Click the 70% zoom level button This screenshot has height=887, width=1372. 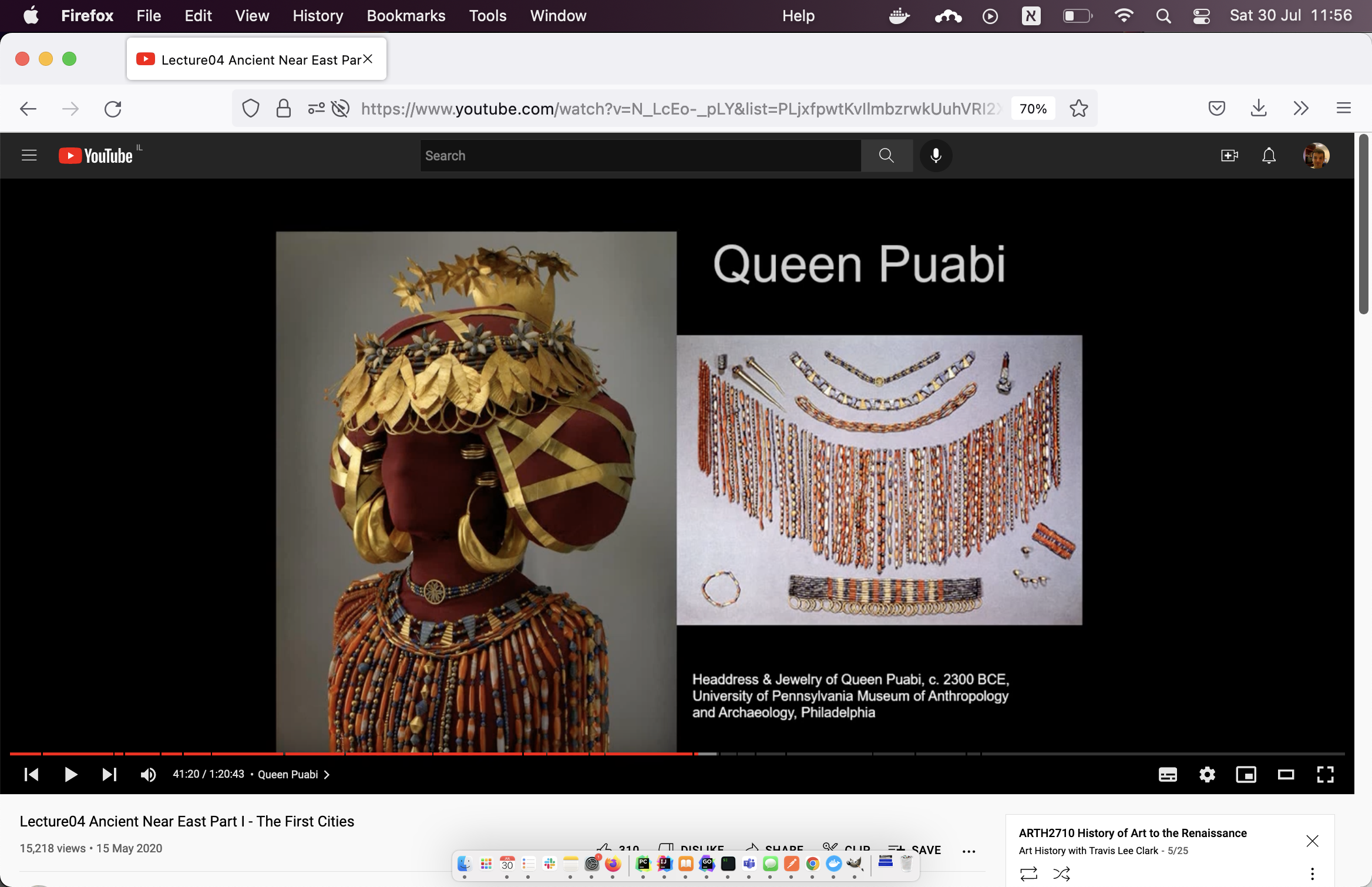pos(1033,109)
